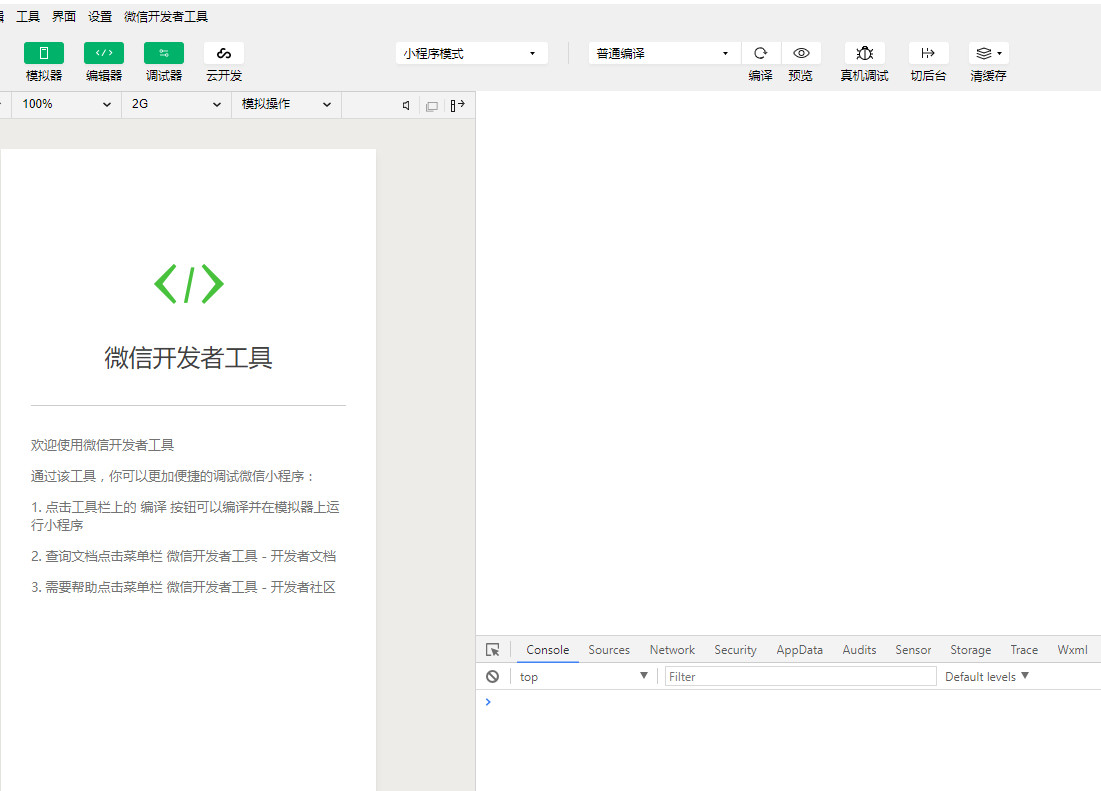Open the top context dropdown
The image size is (1101, 791).
[x=583, y=677]
